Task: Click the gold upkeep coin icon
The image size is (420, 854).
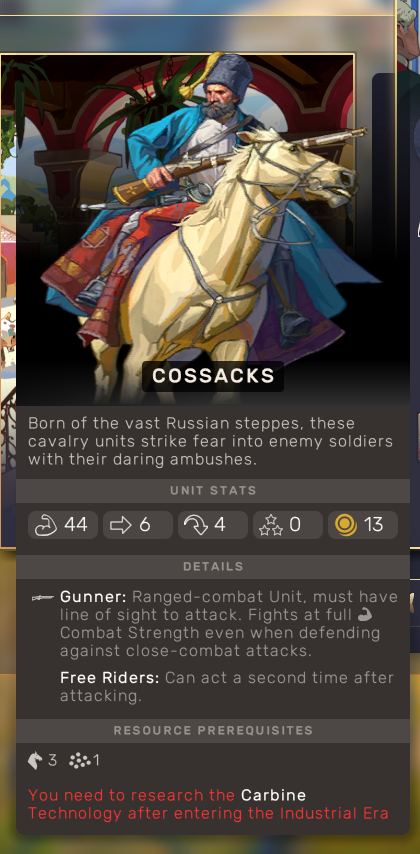Action: 346,525
